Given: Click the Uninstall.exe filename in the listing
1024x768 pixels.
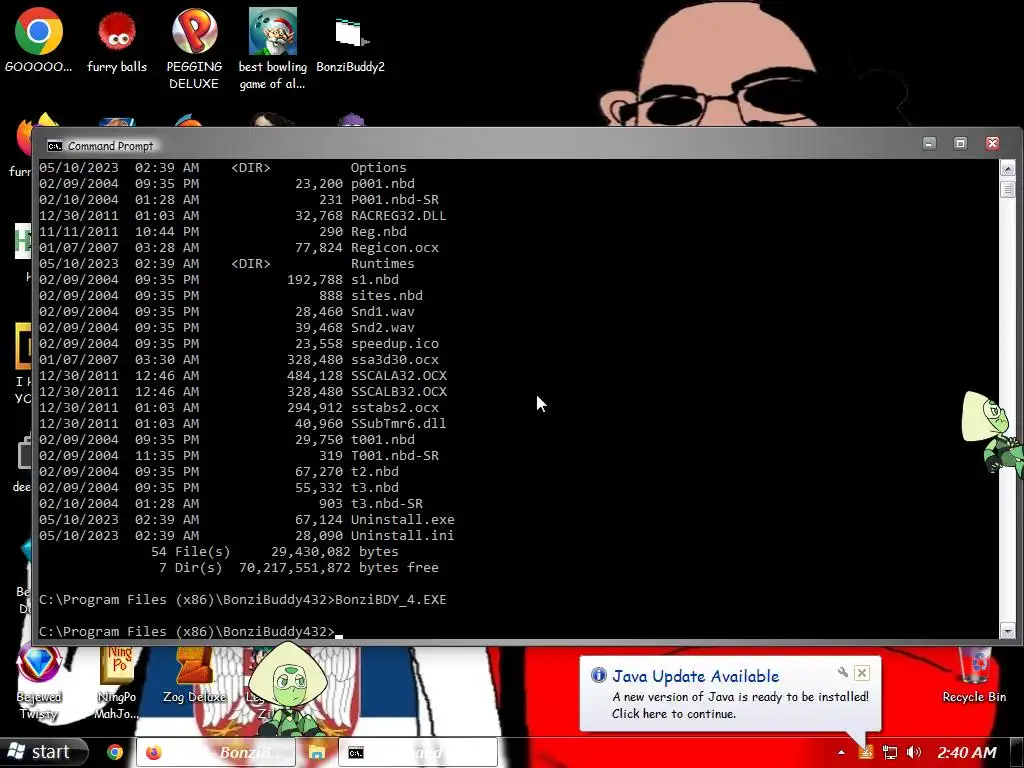Looking at the screenshot, I should point(402,520).
